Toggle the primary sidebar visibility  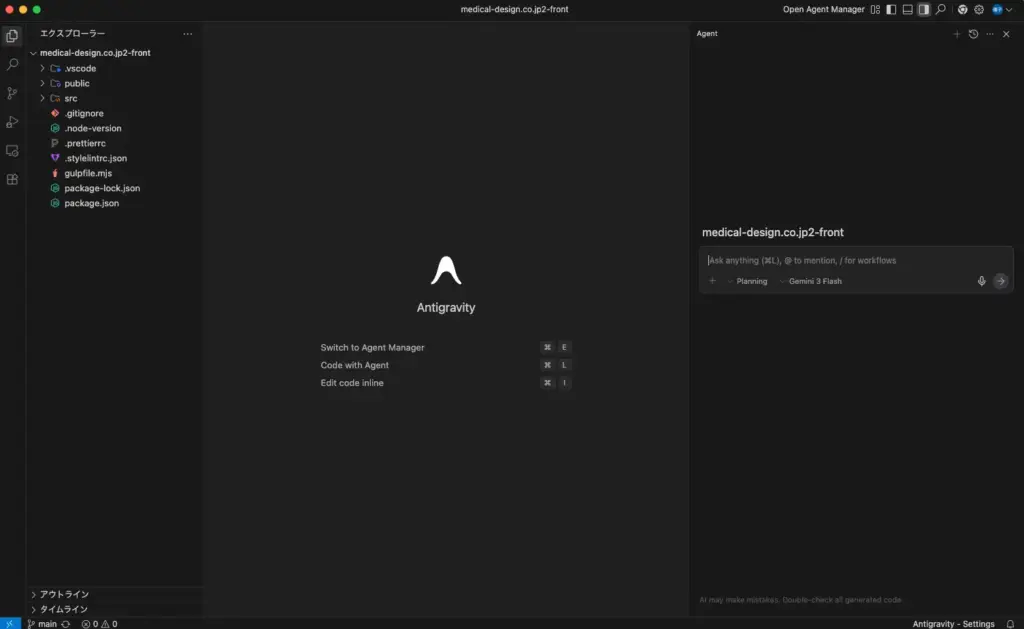[x=891, y=9]
